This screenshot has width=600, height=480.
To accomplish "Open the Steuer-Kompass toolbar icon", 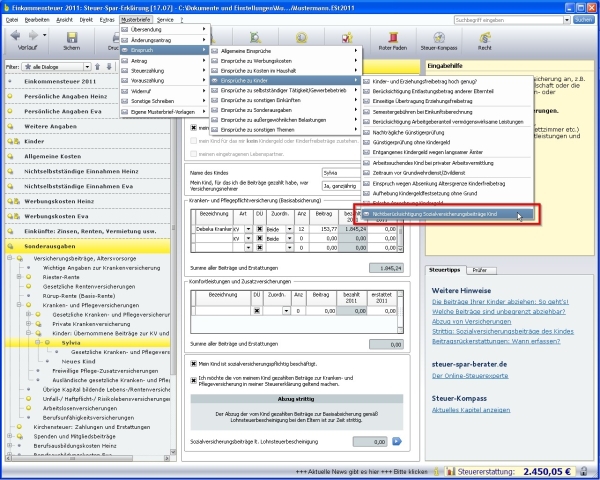I will click(x=439, y=38).
